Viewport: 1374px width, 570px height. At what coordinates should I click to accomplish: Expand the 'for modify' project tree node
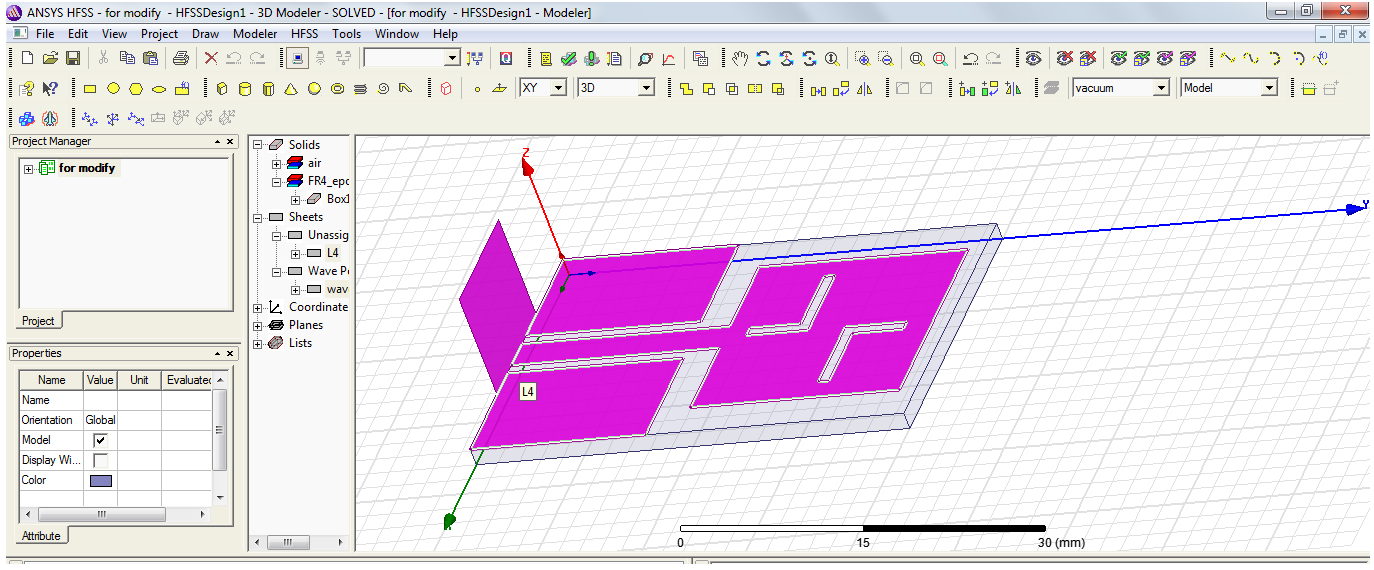pyautogui.click(x=28, y=168)
